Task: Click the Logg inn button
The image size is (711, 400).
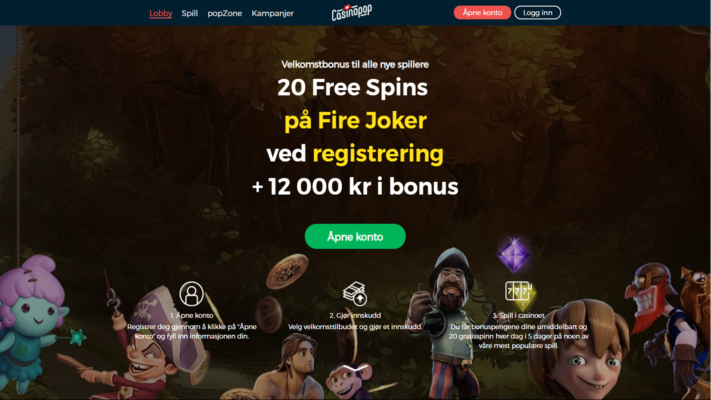Action: tap(537, 13)
